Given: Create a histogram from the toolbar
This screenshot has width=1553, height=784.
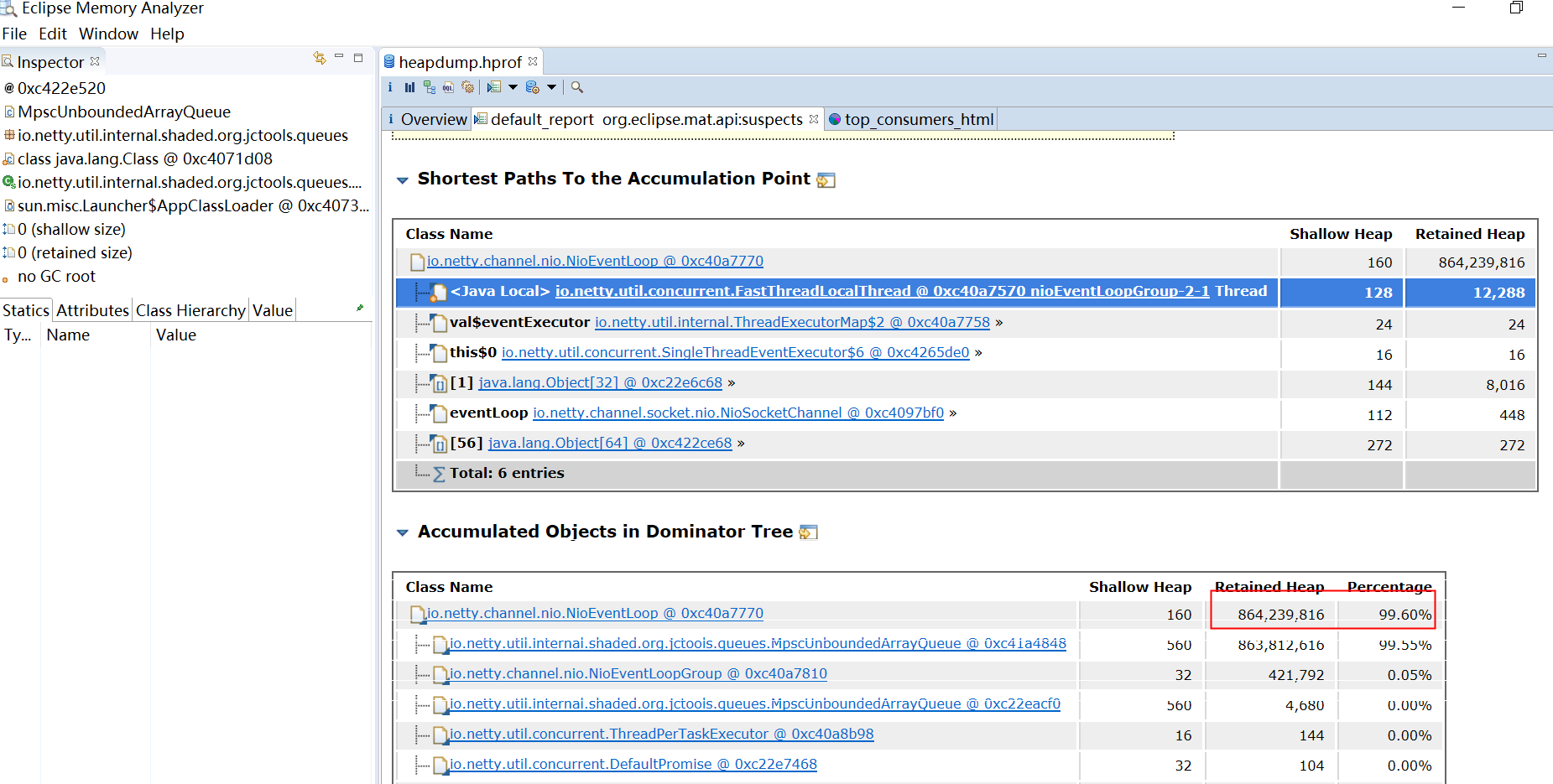Looking at the screenshot, I should coord(409,87).
